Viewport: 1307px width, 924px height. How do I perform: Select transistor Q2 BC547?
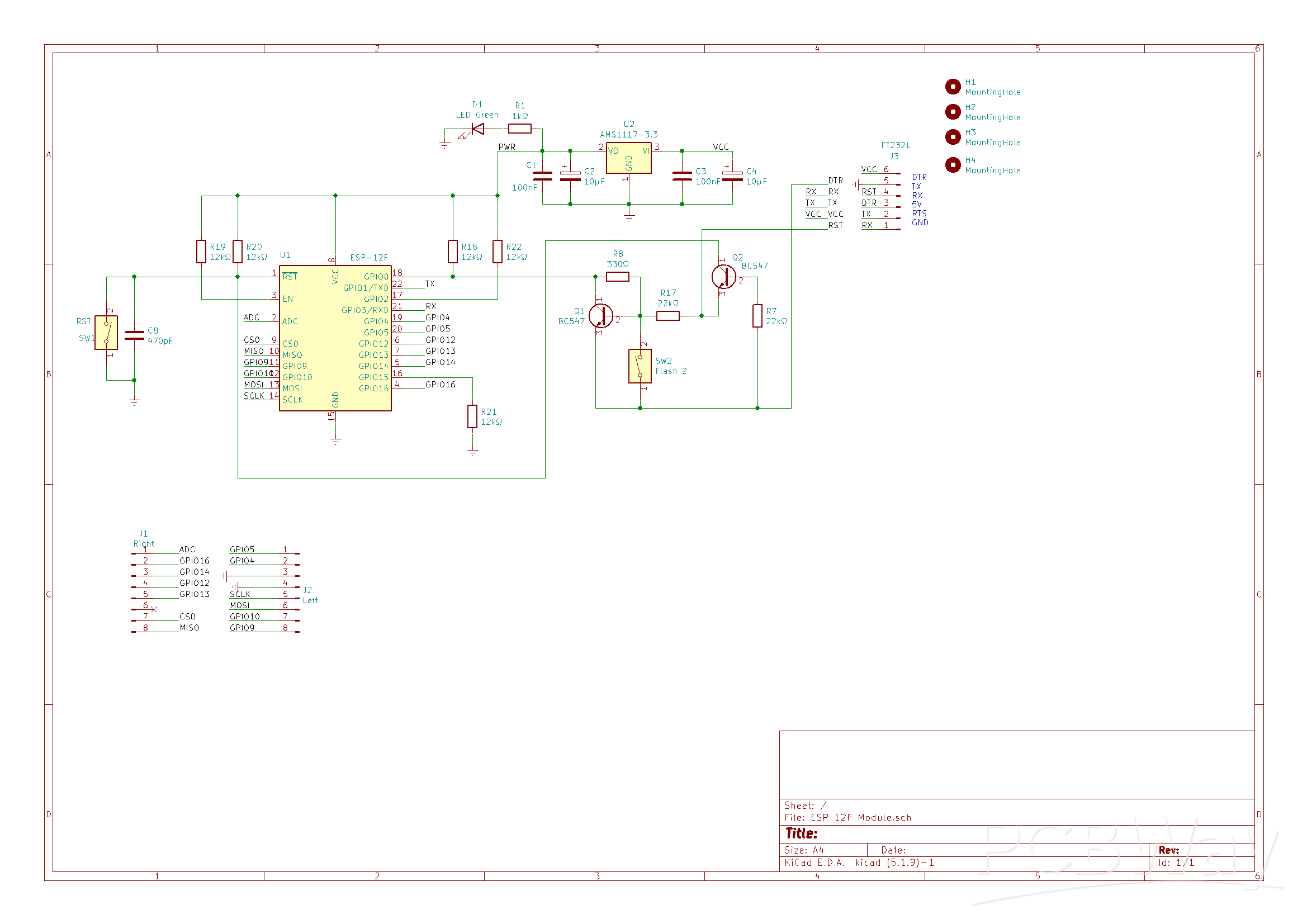point(723,278)
